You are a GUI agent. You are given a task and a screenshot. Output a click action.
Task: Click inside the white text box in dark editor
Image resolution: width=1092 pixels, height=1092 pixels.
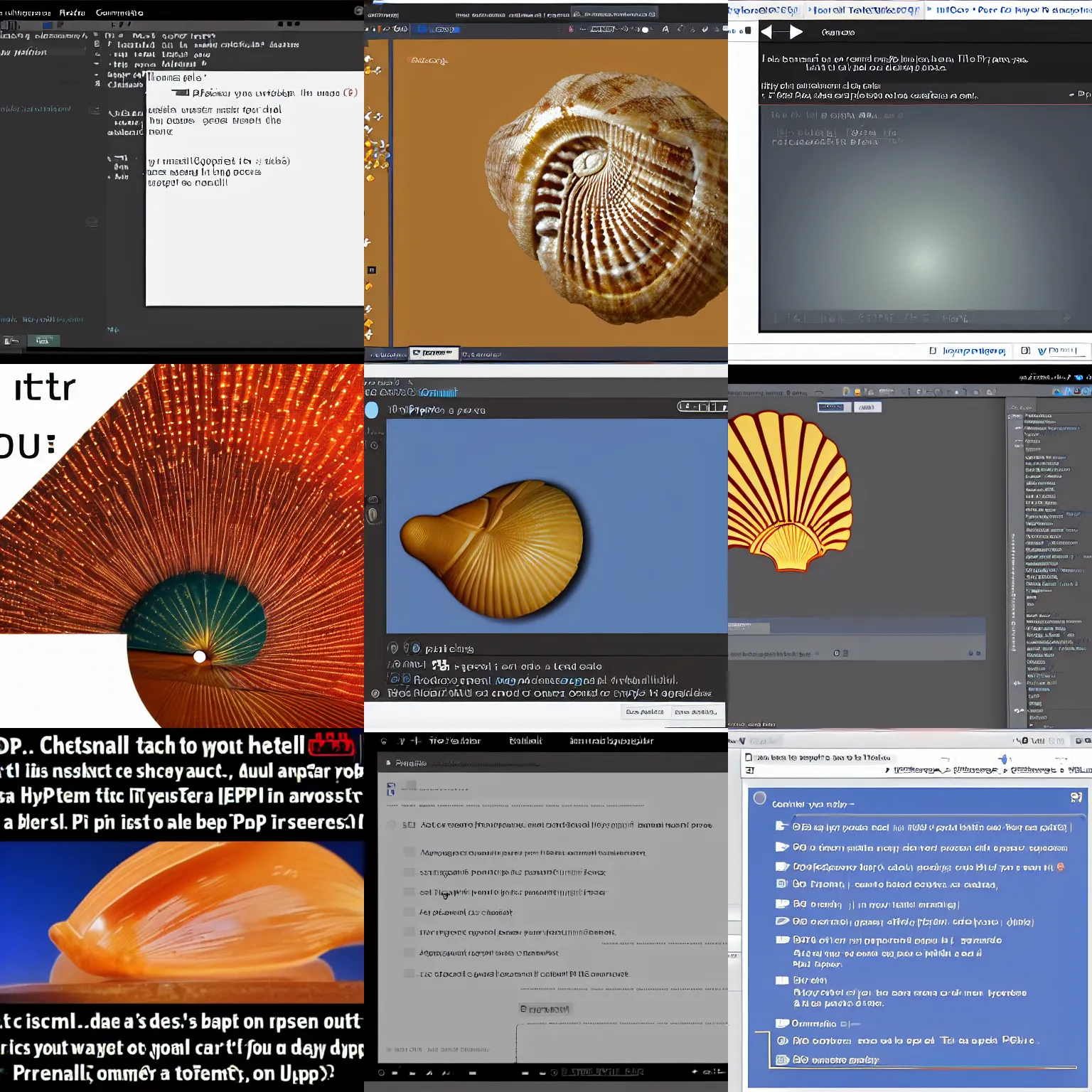[x=255, y=188]
